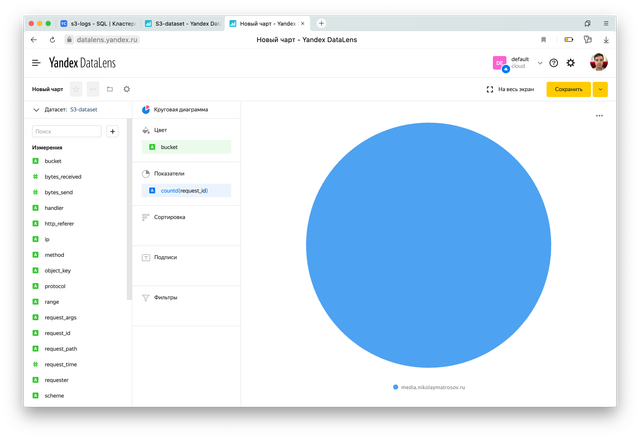Mark the chart as favorite with the star
Viewport: 640px width, 438px height.
76,89
